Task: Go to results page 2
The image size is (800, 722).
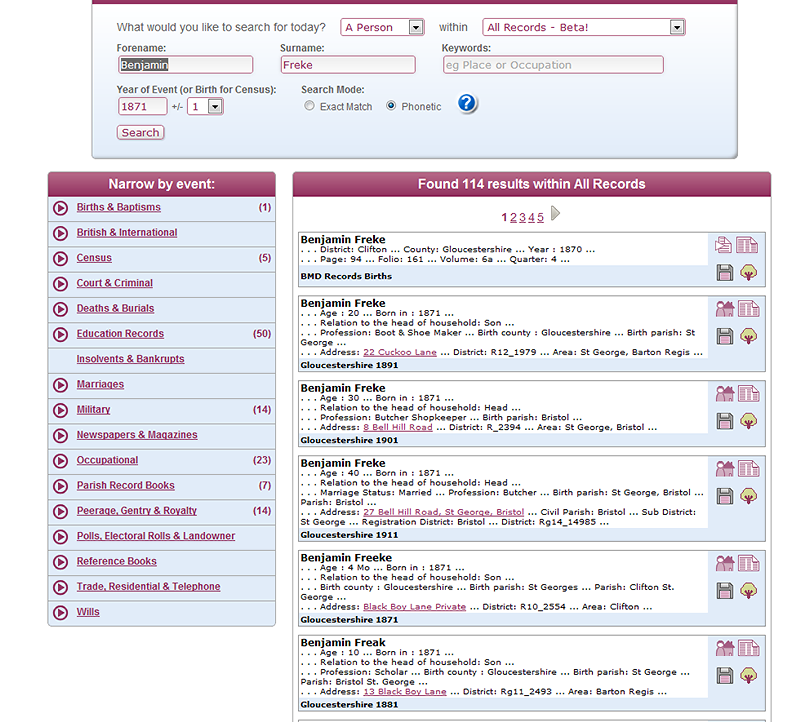Action: point(513,217)
